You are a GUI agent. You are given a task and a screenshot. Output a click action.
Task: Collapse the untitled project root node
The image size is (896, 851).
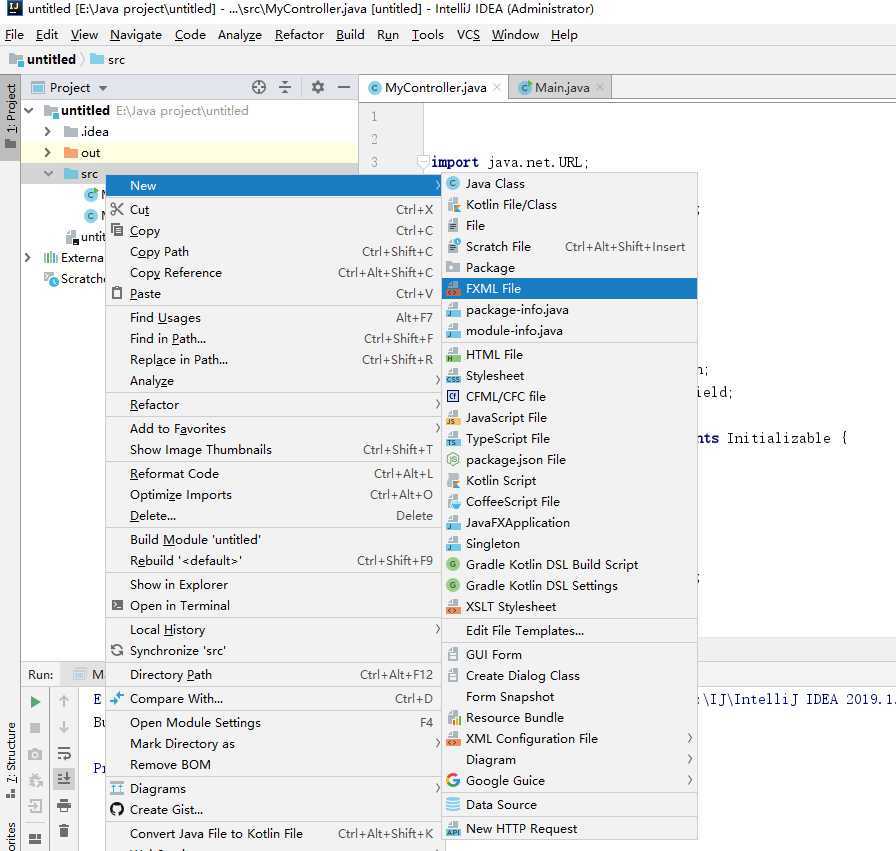(29, 110)
